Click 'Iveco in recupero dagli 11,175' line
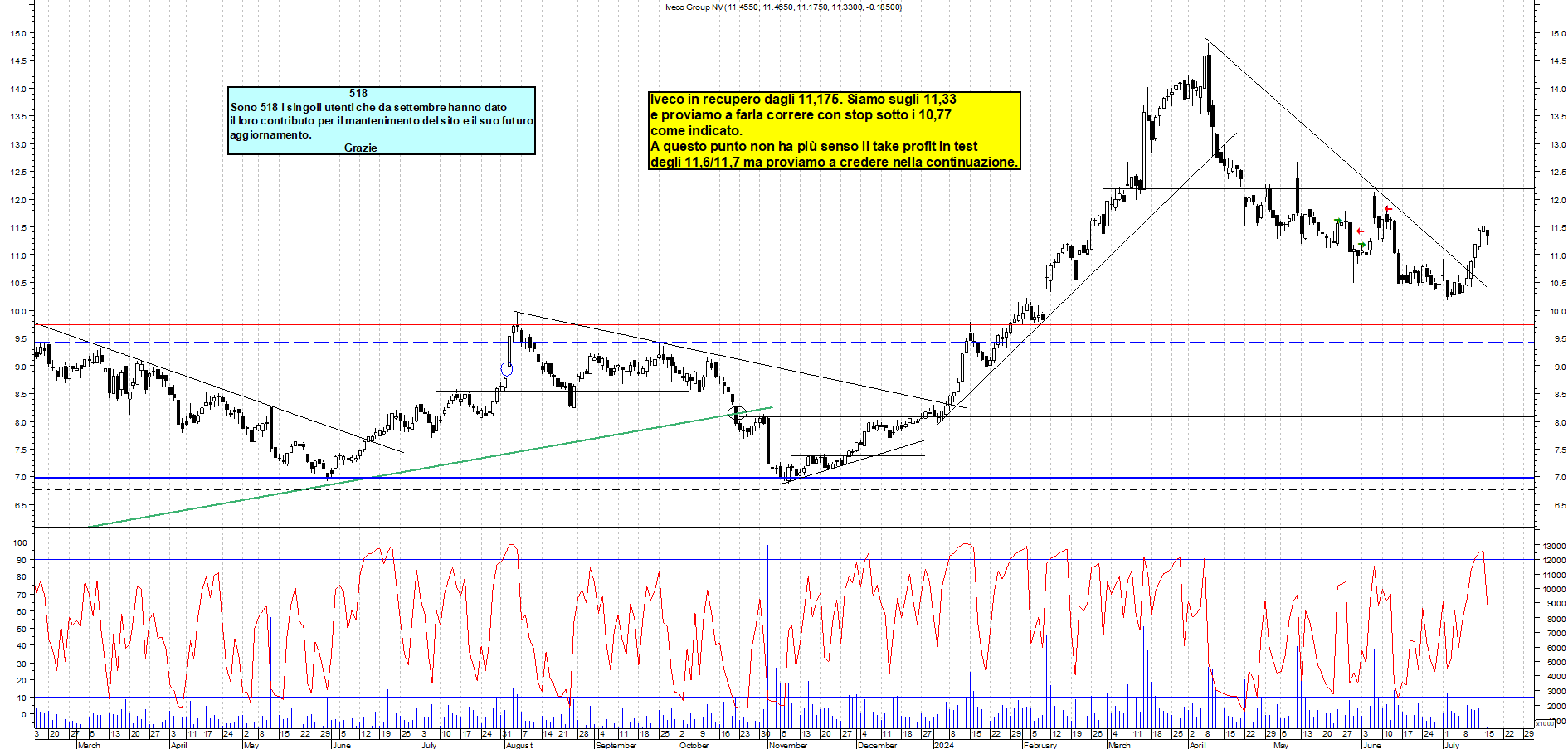The width and height of the screenshot is (1568, 749). pos(803,99)
